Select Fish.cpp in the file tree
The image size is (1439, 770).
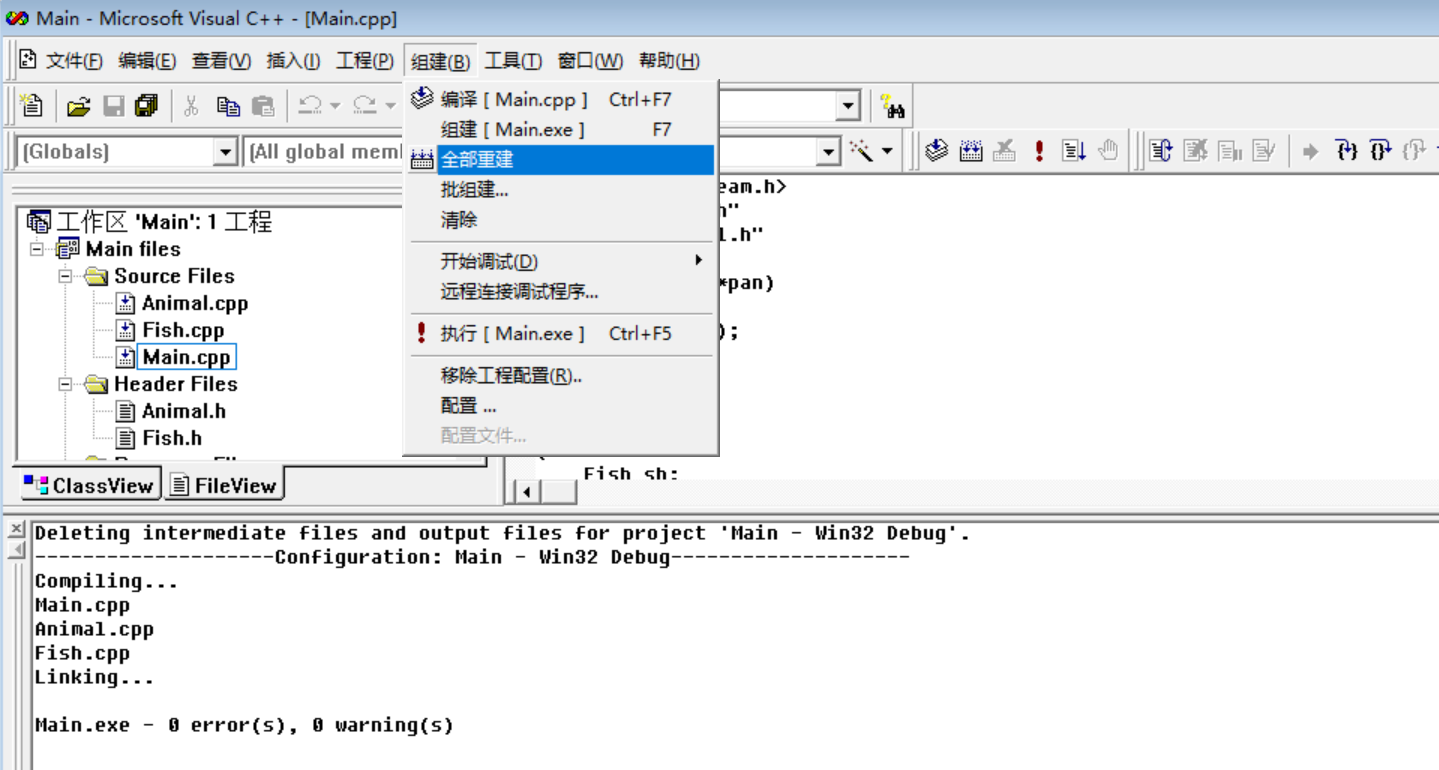click(183, 330)
